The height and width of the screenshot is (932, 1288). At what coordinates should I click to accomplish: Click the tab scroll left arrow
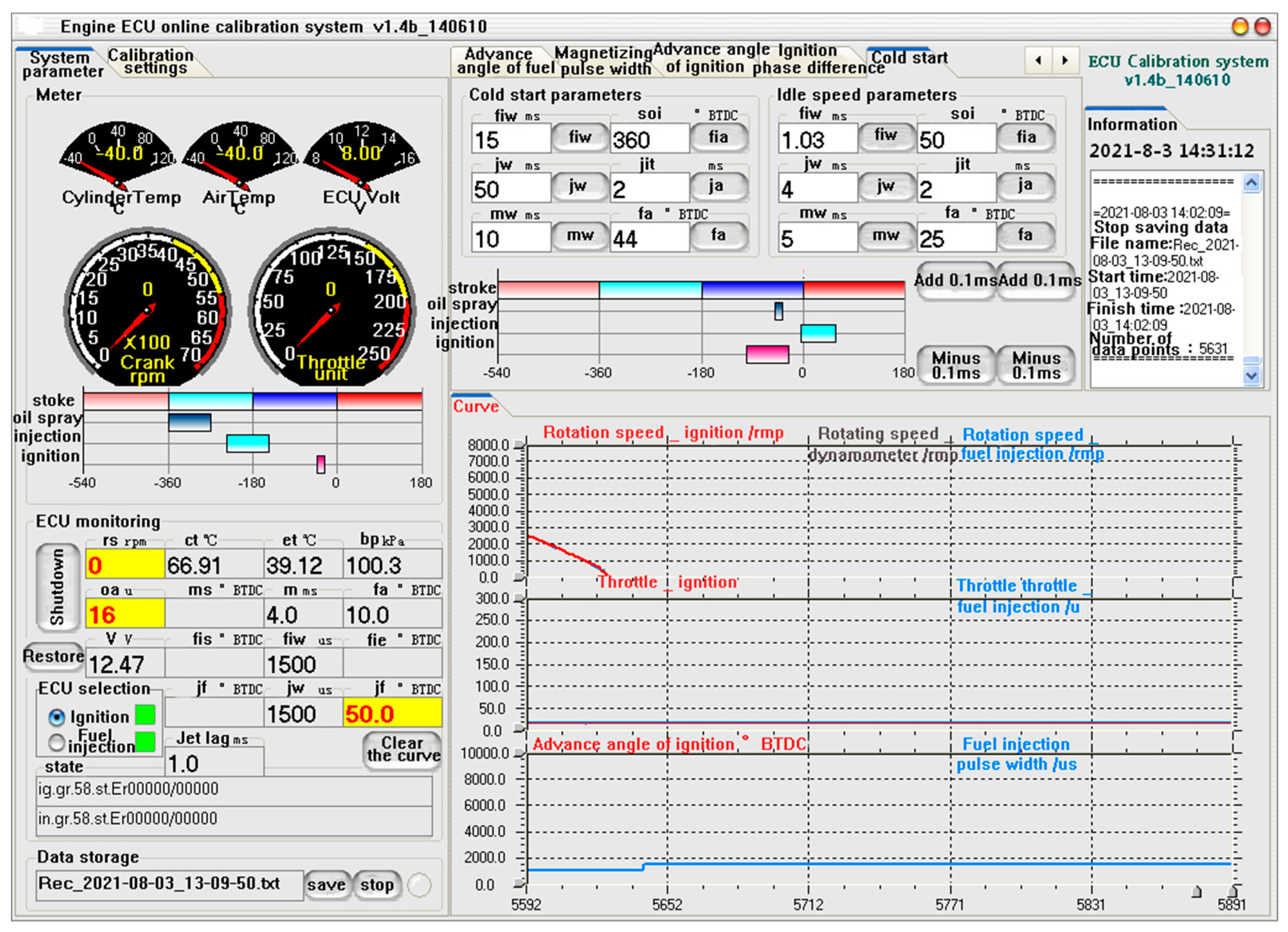(x=1039, y=60)
